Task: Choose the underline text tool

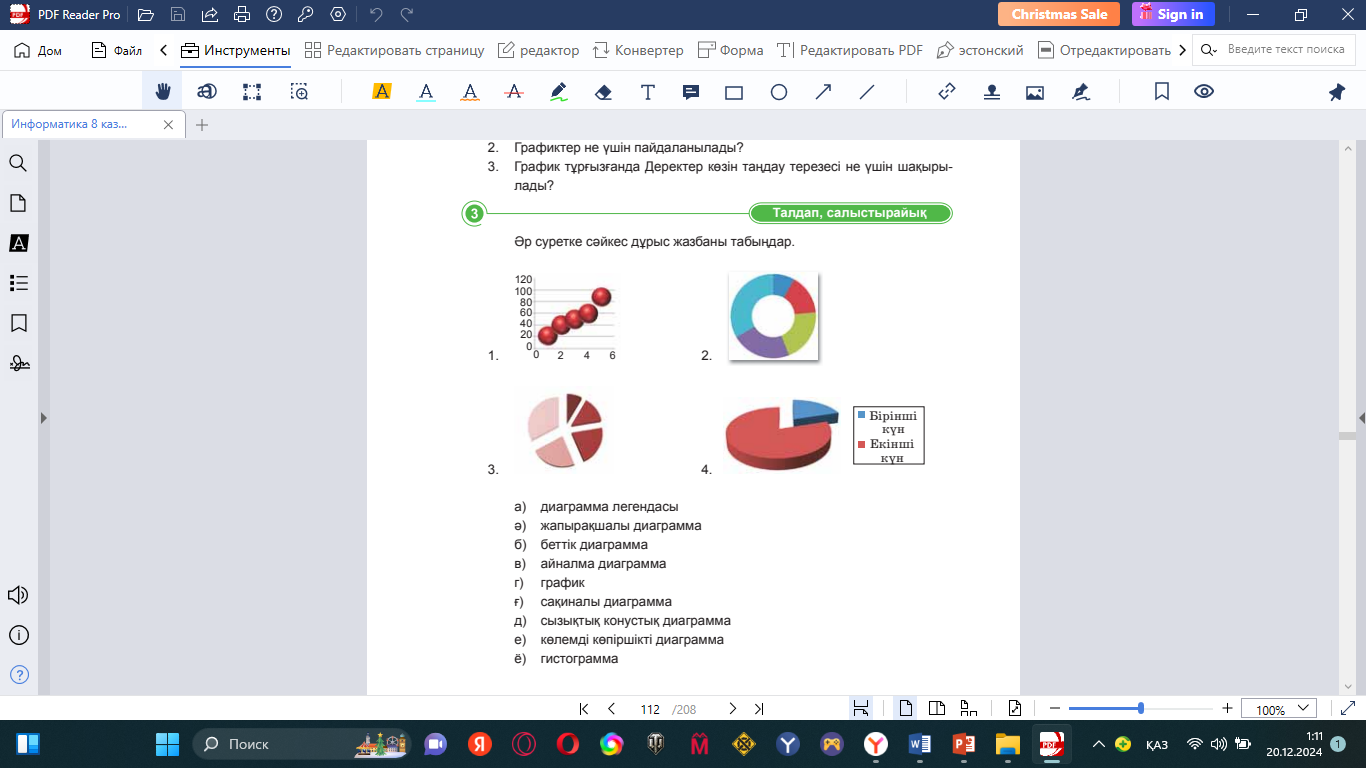Action: 426,92
